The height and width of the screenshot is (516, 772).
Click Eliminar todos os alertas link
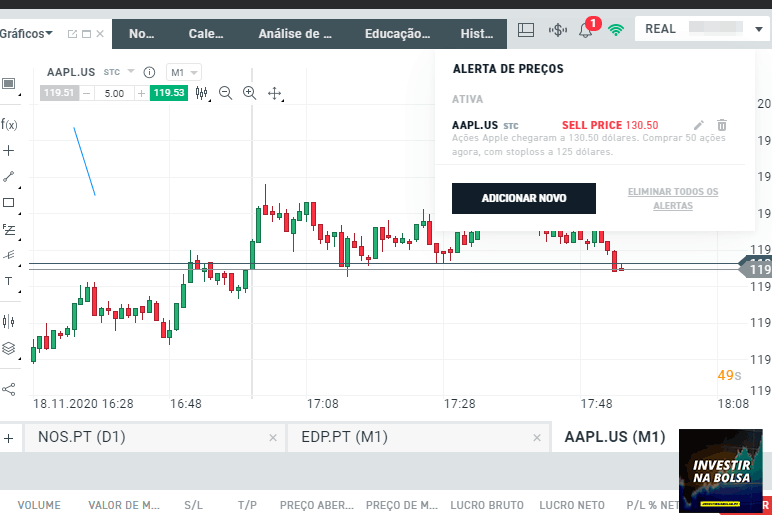point(673,198)
